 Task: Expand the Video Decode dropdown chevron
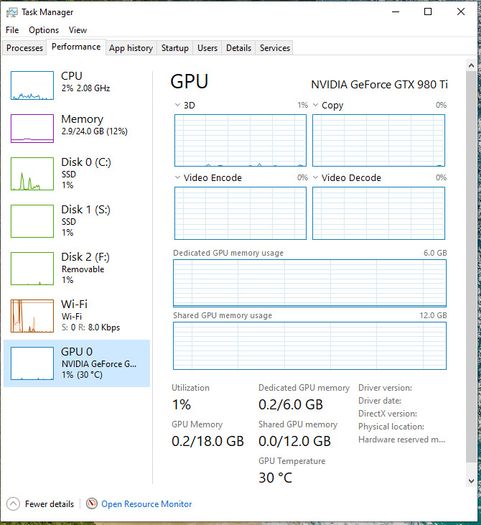coord(315,177)
